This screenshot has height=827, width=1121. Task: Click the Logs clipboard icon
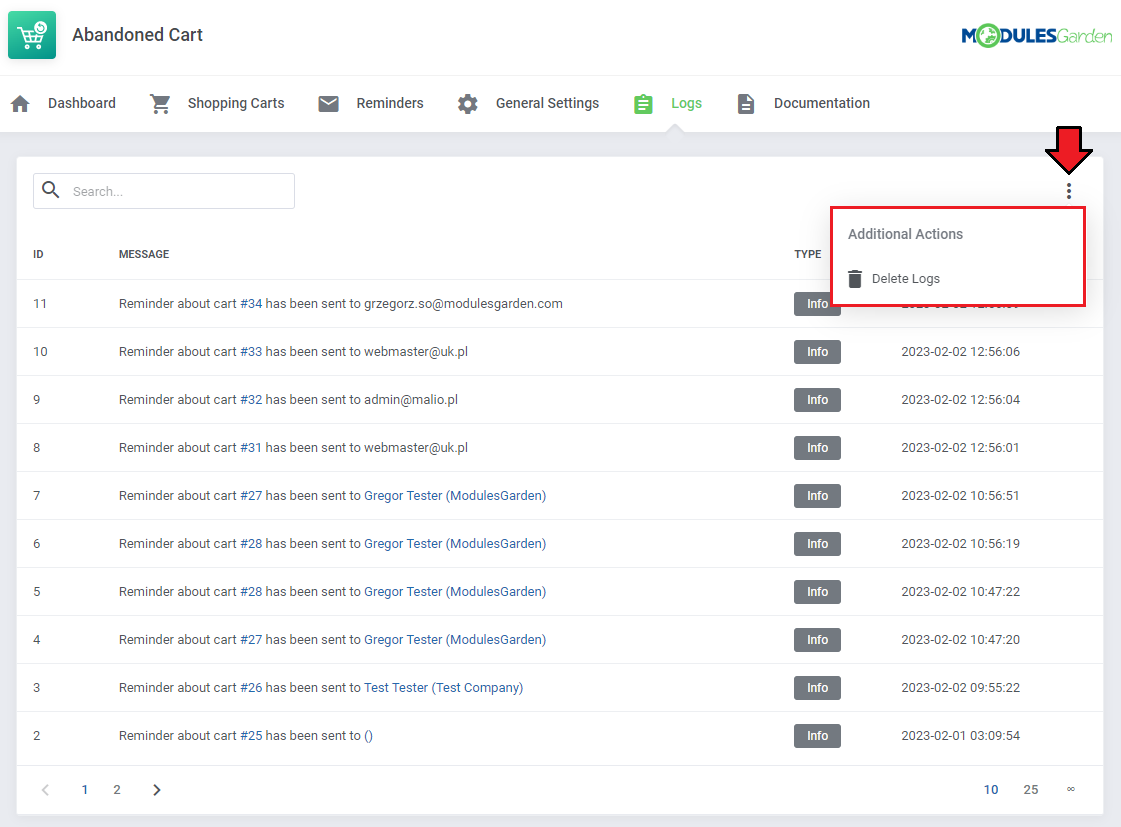[x=643, y=104]
